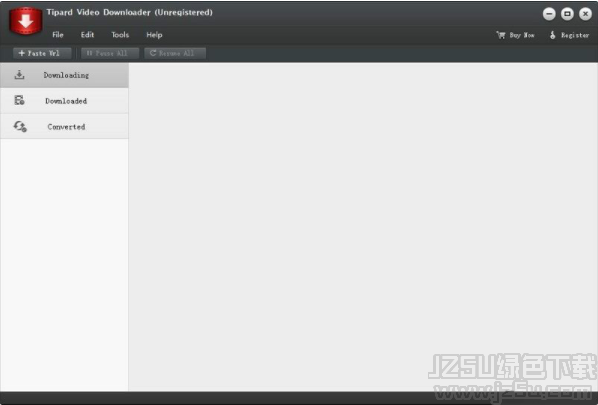Open the Edit menu
This screenshot has height=405, width=598.
pos(87,35)
